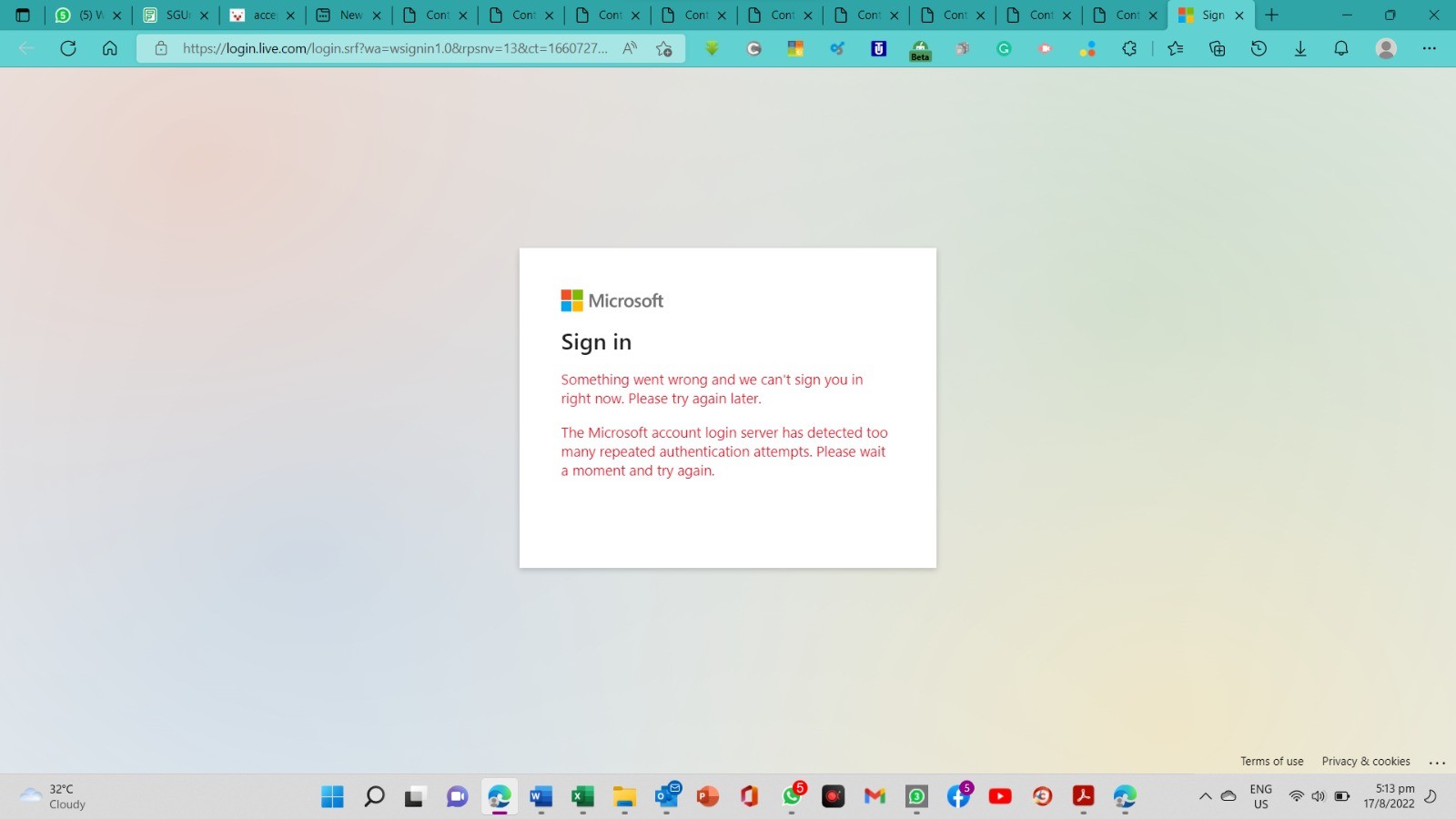The height and width of the screenshot is (819, 1456).
Task: Open the Office four-squares extension icon
Action: click(795, 48)
